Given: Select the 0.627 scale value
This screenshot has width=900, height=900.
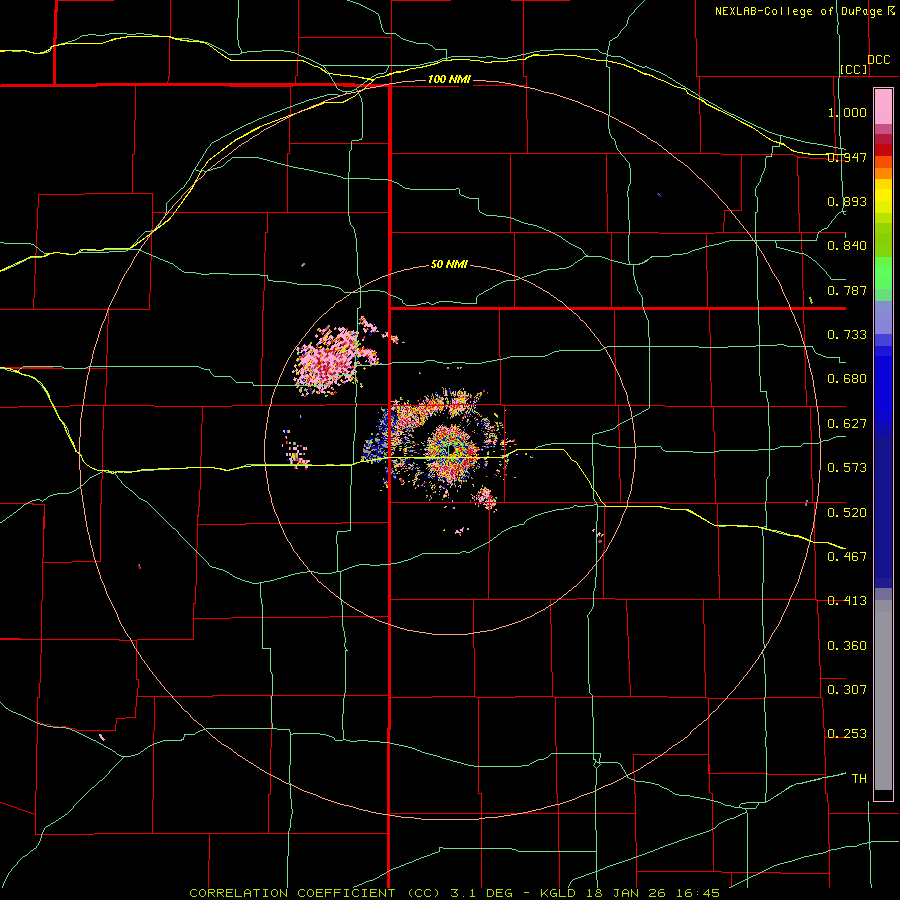Looking at the screenshot, I should tap(847, 424).
